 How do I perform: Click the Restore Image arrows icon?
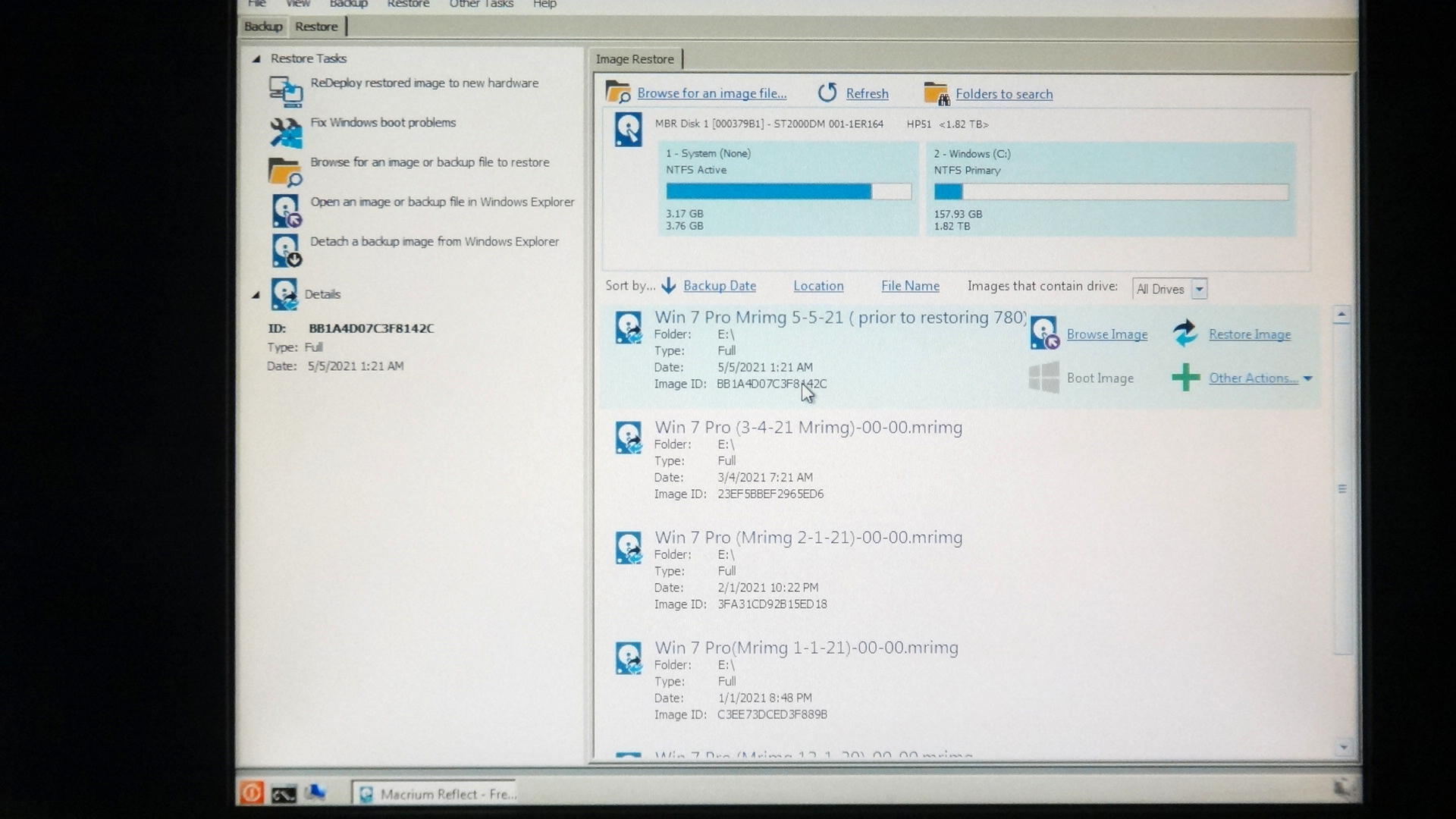(1185, 332)
